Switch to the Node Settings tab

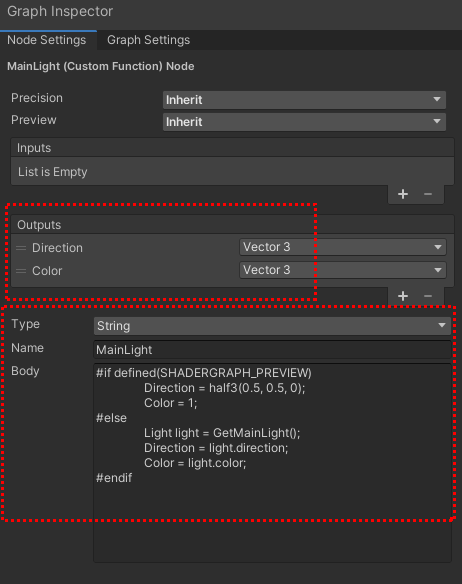(47, 40)
